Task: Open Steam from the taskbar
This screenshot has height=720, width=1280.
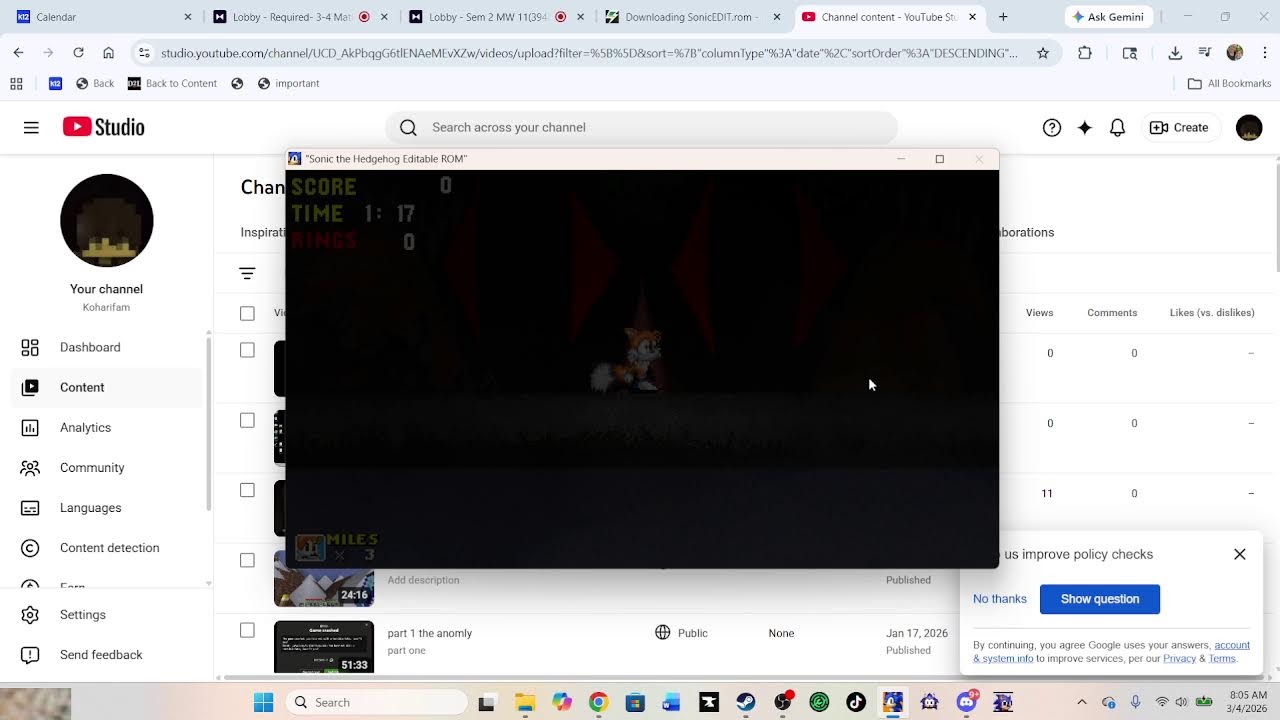Action: (745, 702)
